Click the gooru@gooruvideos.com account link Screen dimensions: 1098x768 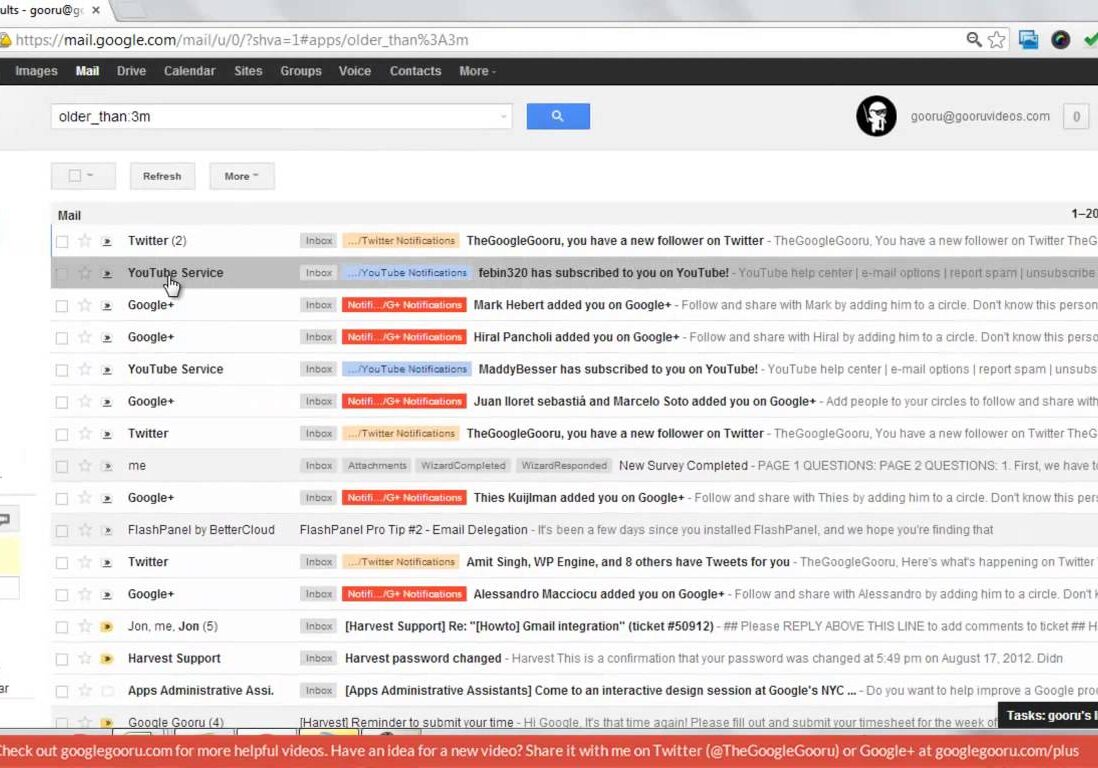[980, 116]
